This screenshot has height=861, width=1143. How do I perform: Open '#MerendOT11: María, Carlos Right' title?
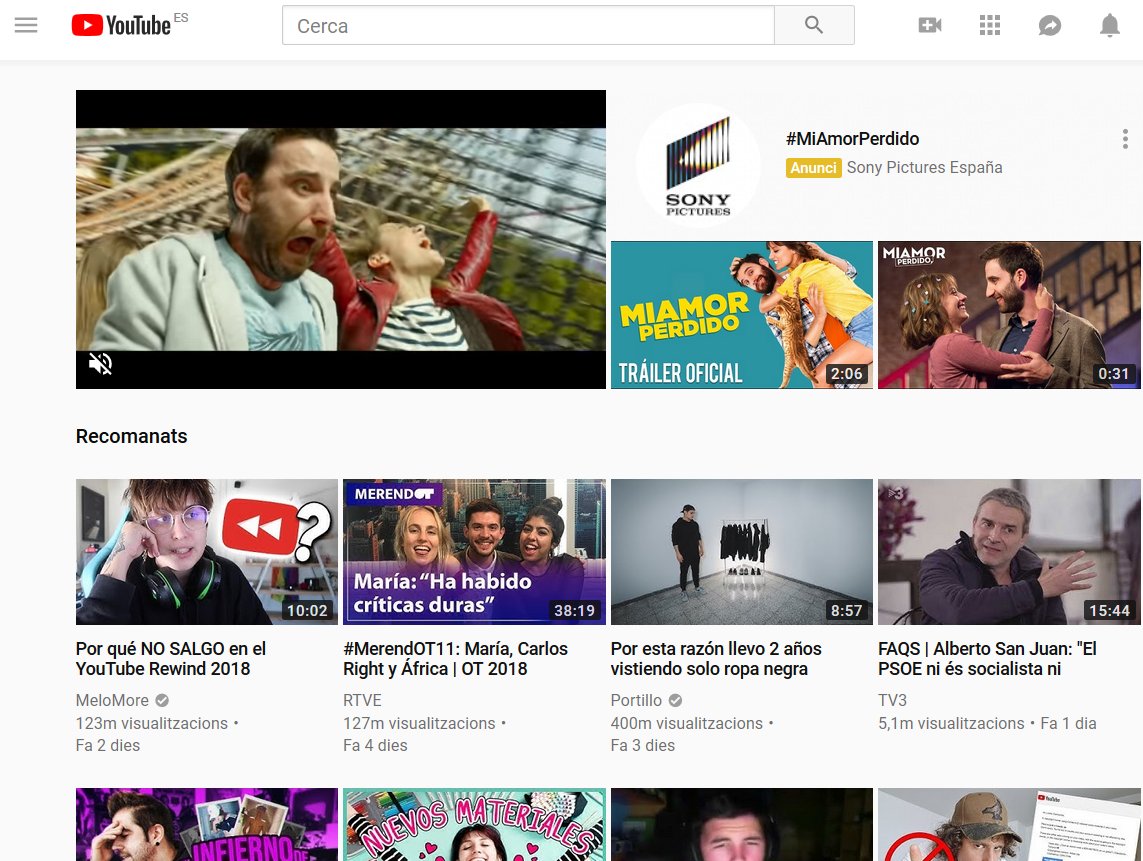click(x=455, y=659)
